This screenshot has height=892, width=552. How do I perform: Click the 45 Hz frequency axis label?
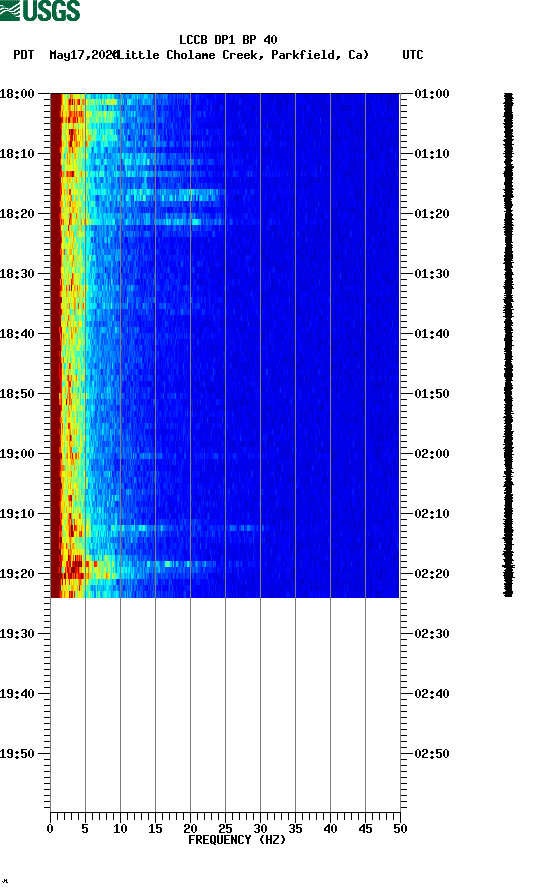[365, 829]
